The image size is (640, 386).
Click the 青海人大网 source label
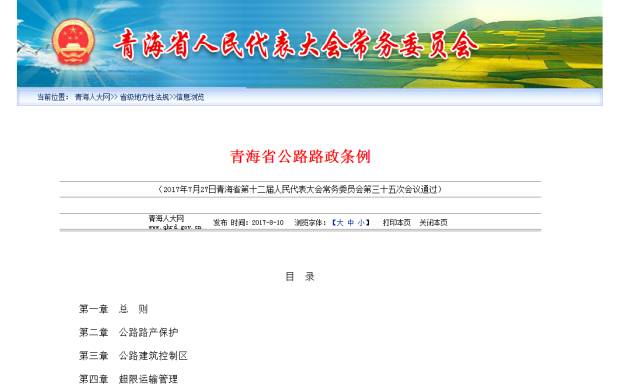(x=166, y=218)
